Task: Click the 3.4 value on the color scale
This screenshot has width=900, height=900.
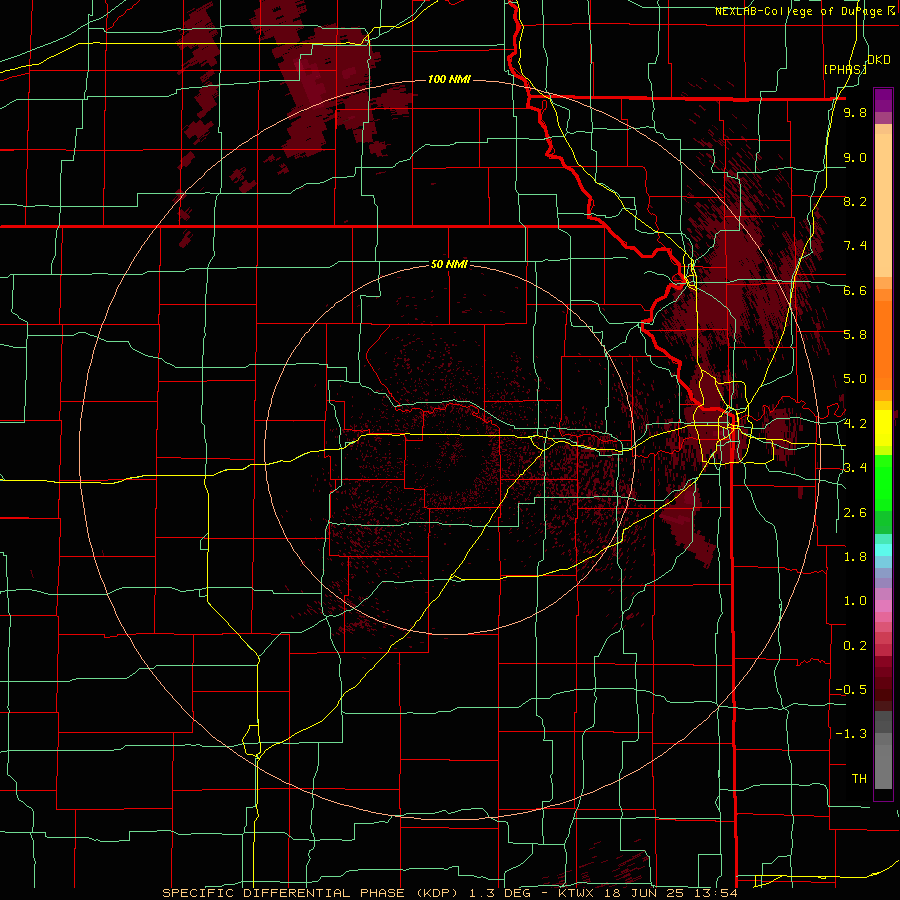Action: (855, 468)
